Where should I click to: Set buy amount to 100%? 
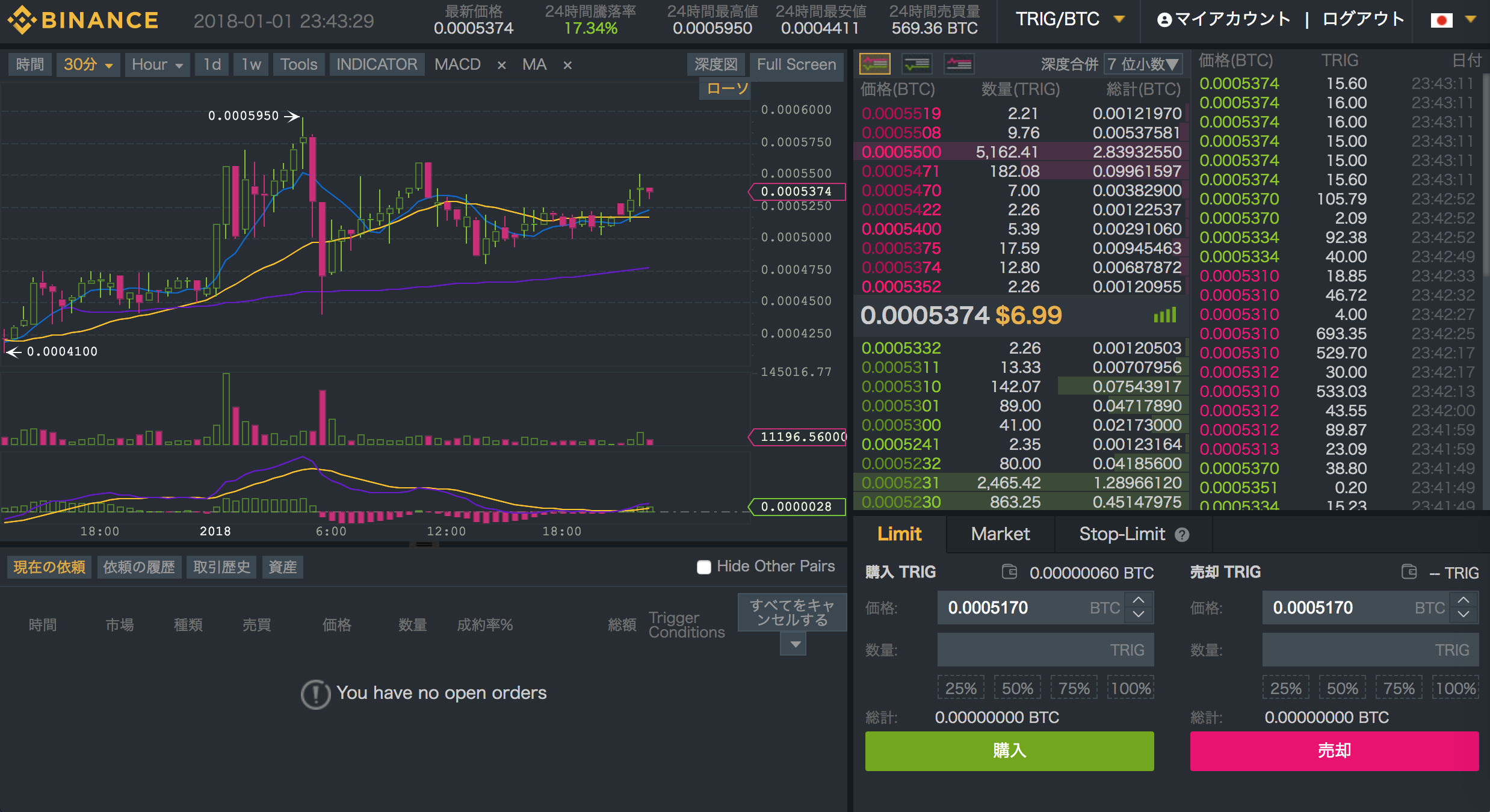click(1131, 688)
